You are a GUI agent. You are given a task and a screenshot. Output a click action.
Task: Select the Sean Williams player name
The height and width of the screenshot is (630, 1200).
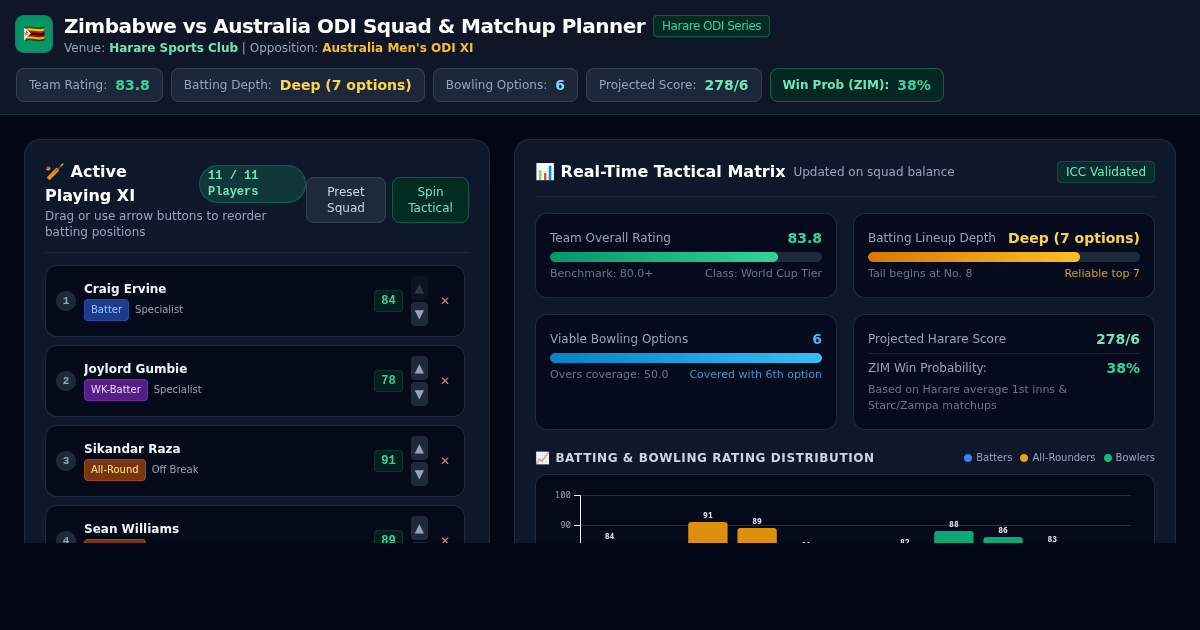131,529
